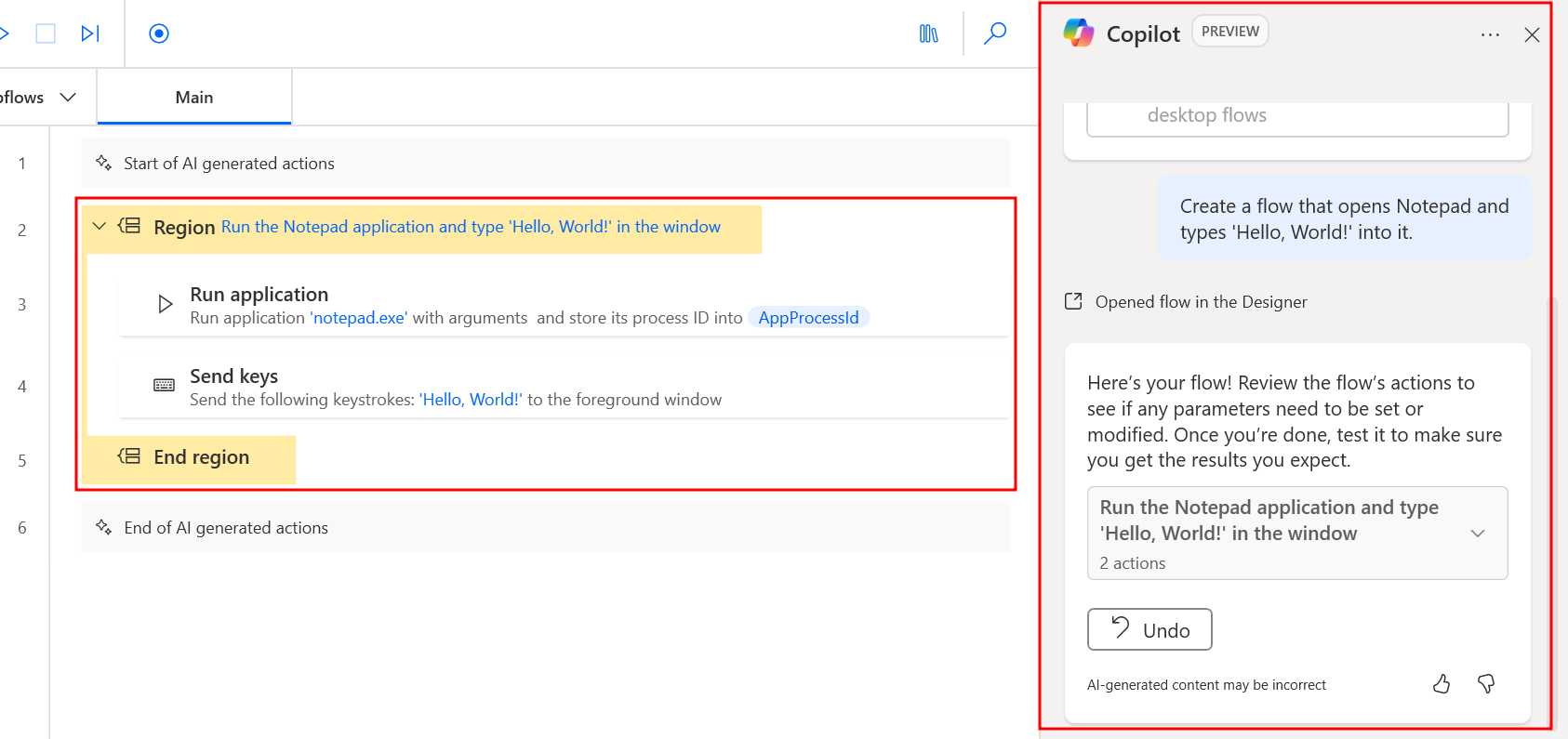The height and width of the screenshot is (739, 1568).
Task: Click sparkle icon beside End of AI generated actions
Action: click(103, 527)
